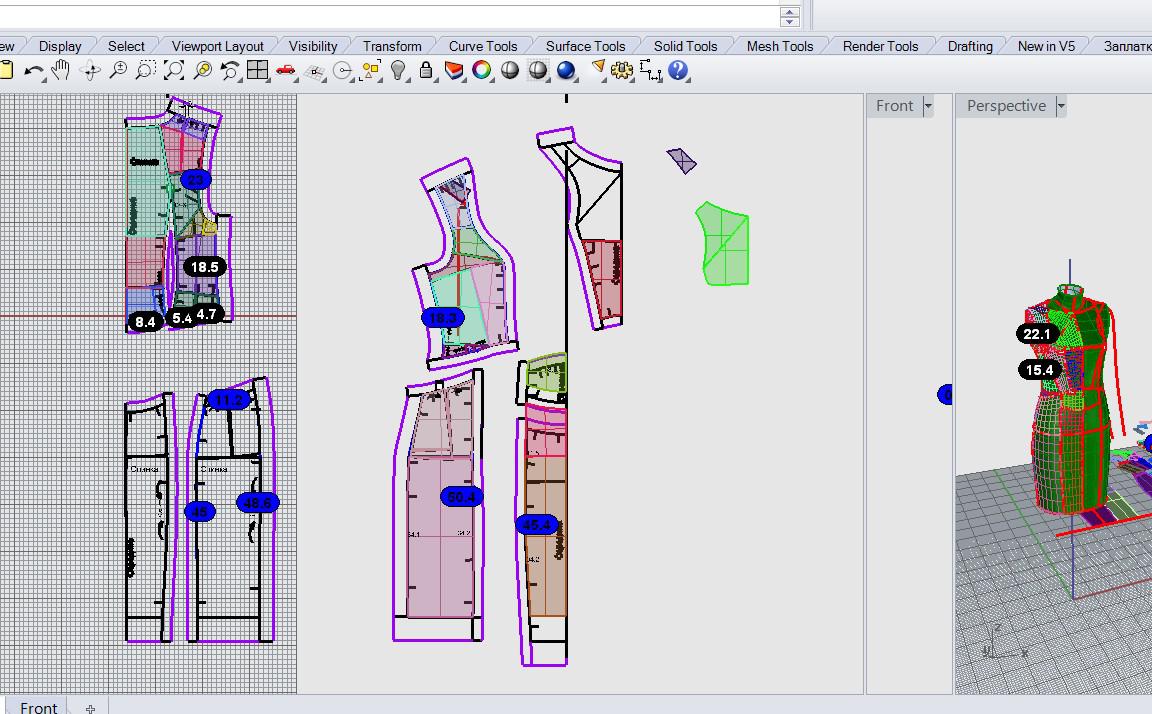Open the Front viewport dropdown arrow

point(928,106)
